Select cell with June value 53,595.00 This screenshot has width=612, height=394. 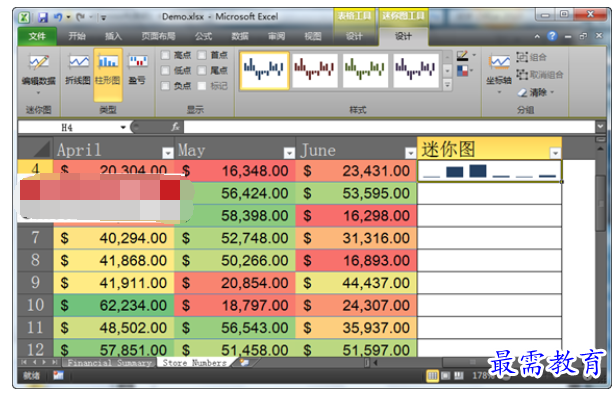coord(356,193)
